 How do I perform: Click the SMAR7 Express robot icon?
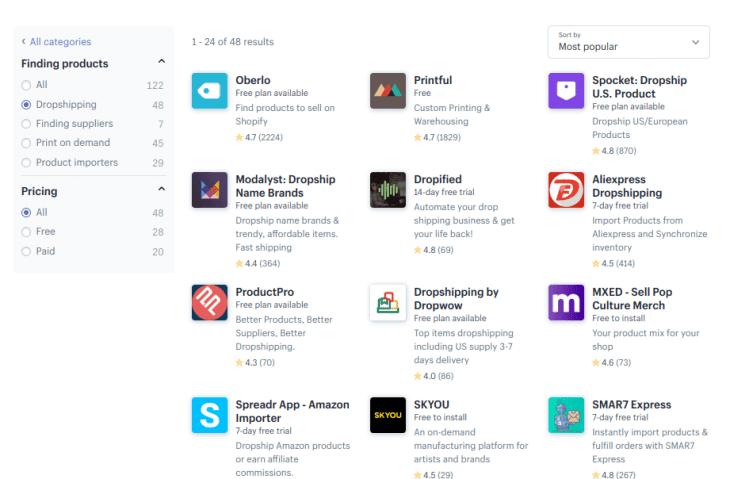566,415
